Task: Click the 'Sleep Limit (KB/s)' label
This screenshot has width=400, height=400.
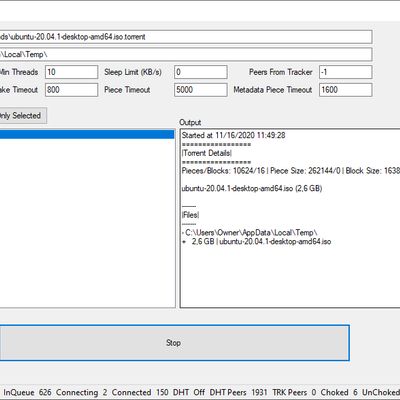Action: click(x=133, y=72)
